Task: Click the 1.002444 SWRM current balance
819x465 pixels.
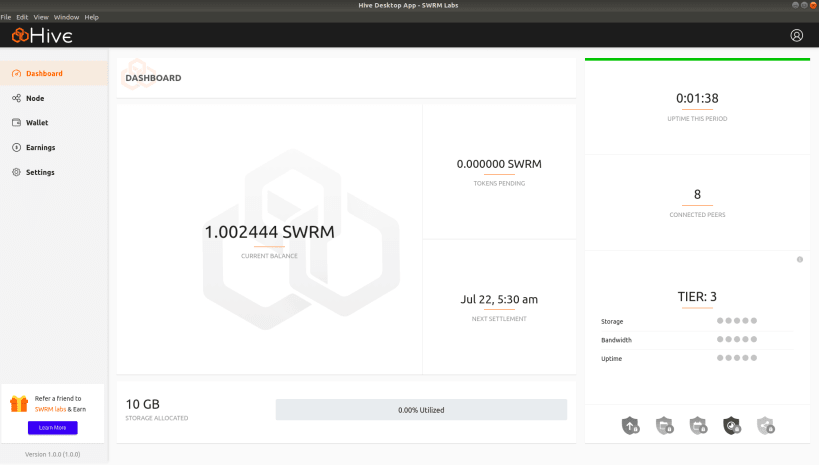Action: point(269,232)
